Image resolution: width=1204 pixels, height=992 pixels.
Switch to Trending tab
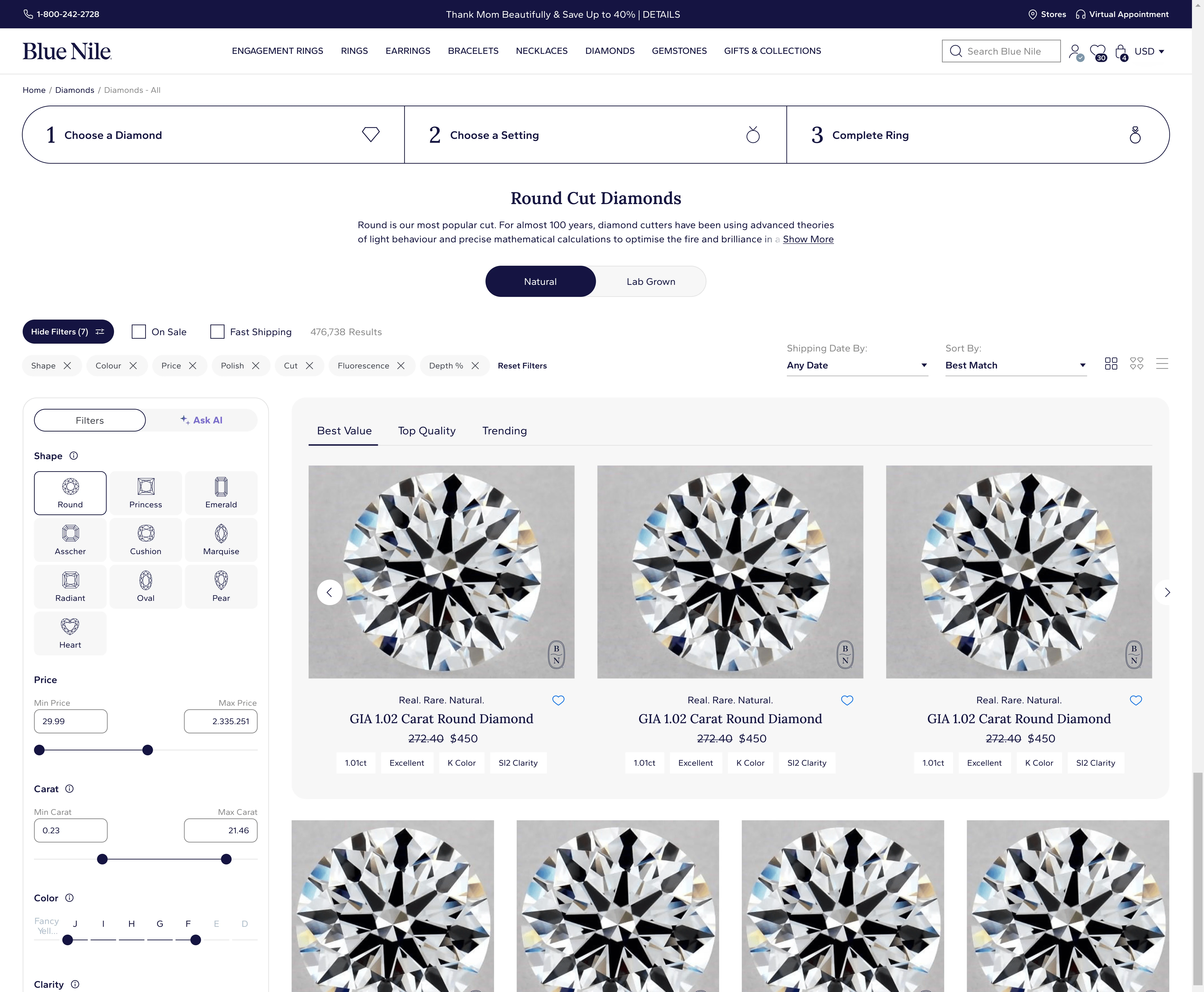504,431
